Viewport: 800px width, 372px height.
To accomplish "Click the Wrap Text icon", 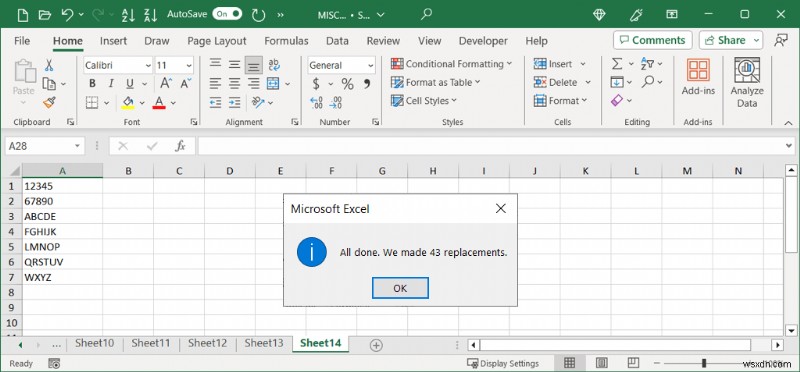I will click(274, 64).
